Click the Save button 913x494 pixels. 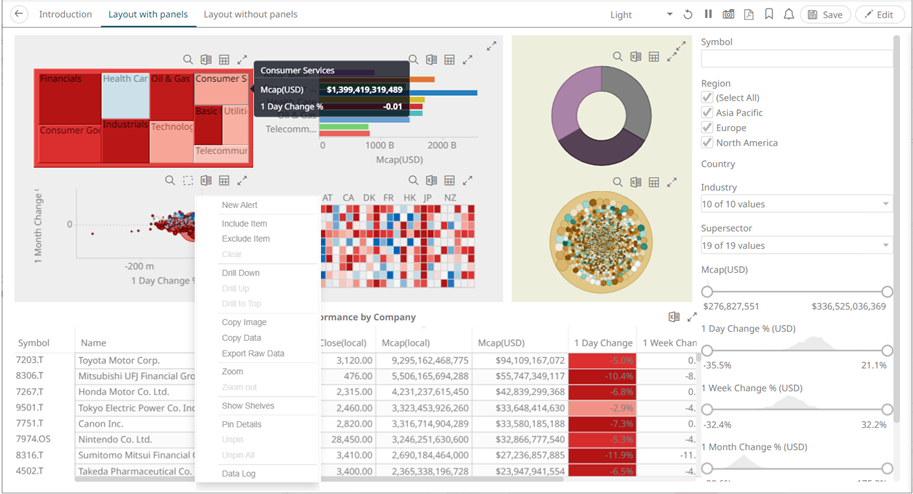click(825, 15)
